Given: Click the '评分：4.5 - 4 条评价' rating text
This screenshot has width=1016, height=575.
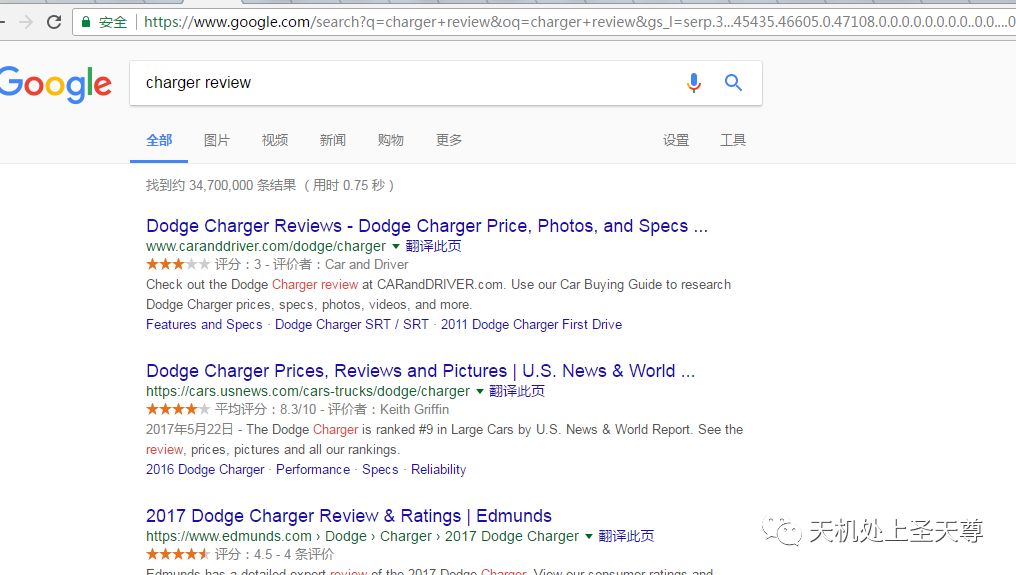Looking at the screenshot, I should (x=274, y=554).
